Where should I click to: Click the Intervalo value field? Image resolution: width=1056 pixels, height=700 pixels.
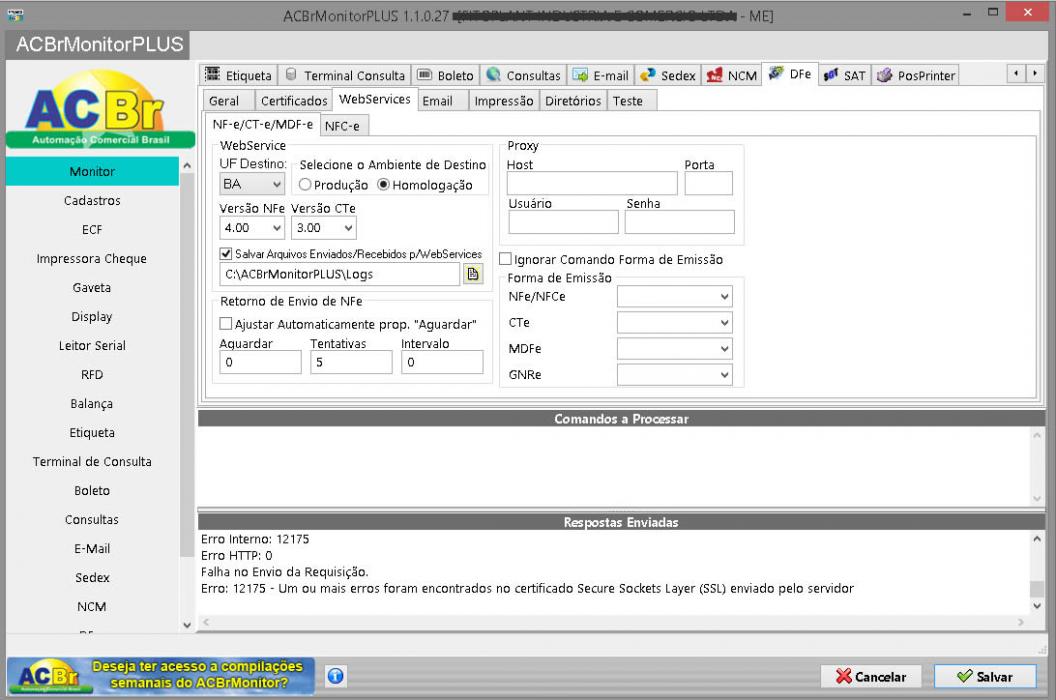442,362
